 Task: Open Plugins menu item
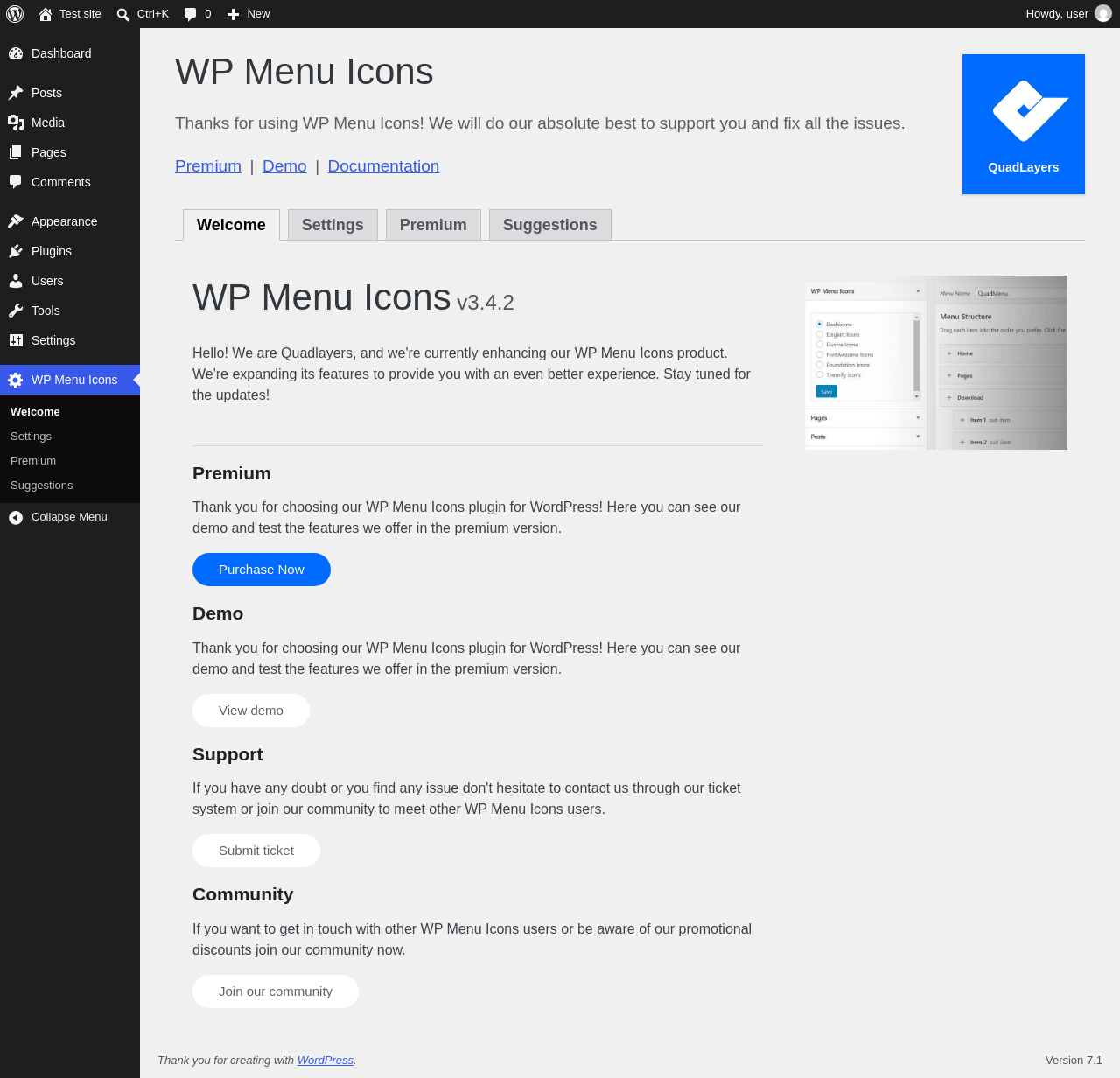pyautogui.click(x=70, y=251)
